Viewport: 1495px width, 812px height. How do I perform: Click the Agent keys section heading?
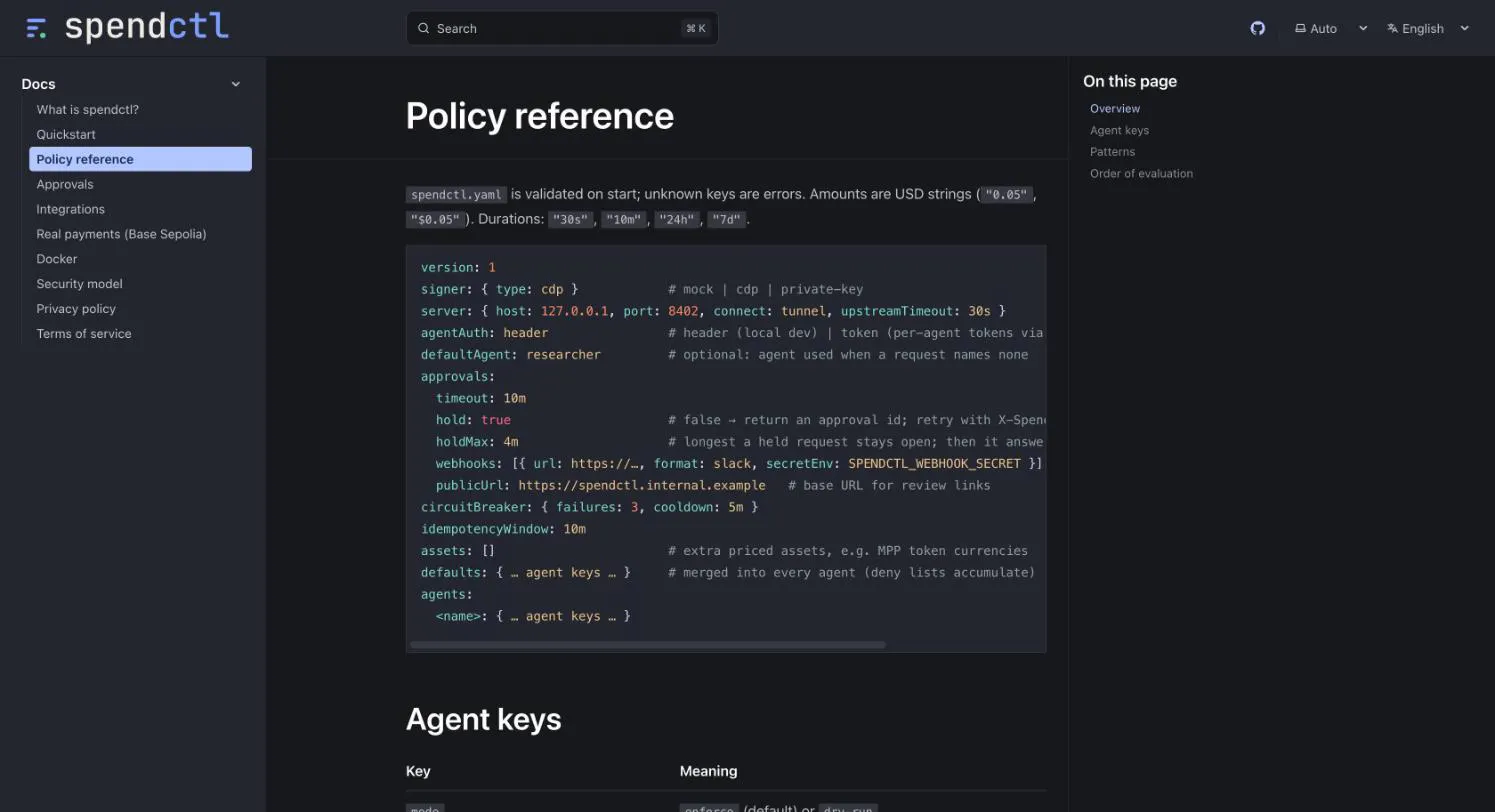point(483,719)
